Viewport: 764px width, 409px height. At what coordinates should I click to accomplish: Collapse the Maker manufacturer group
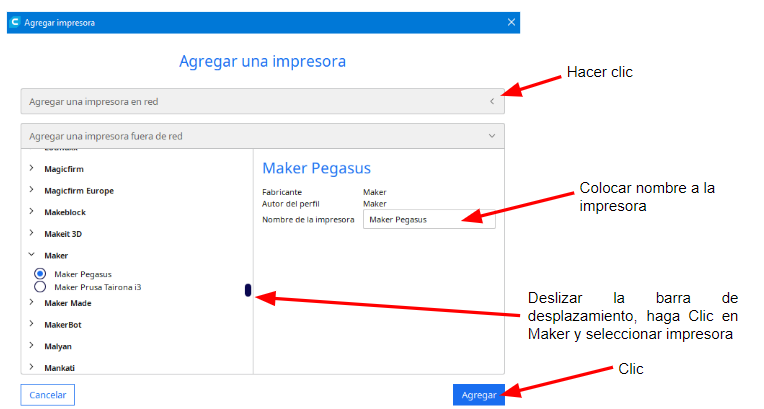point(32,254)
